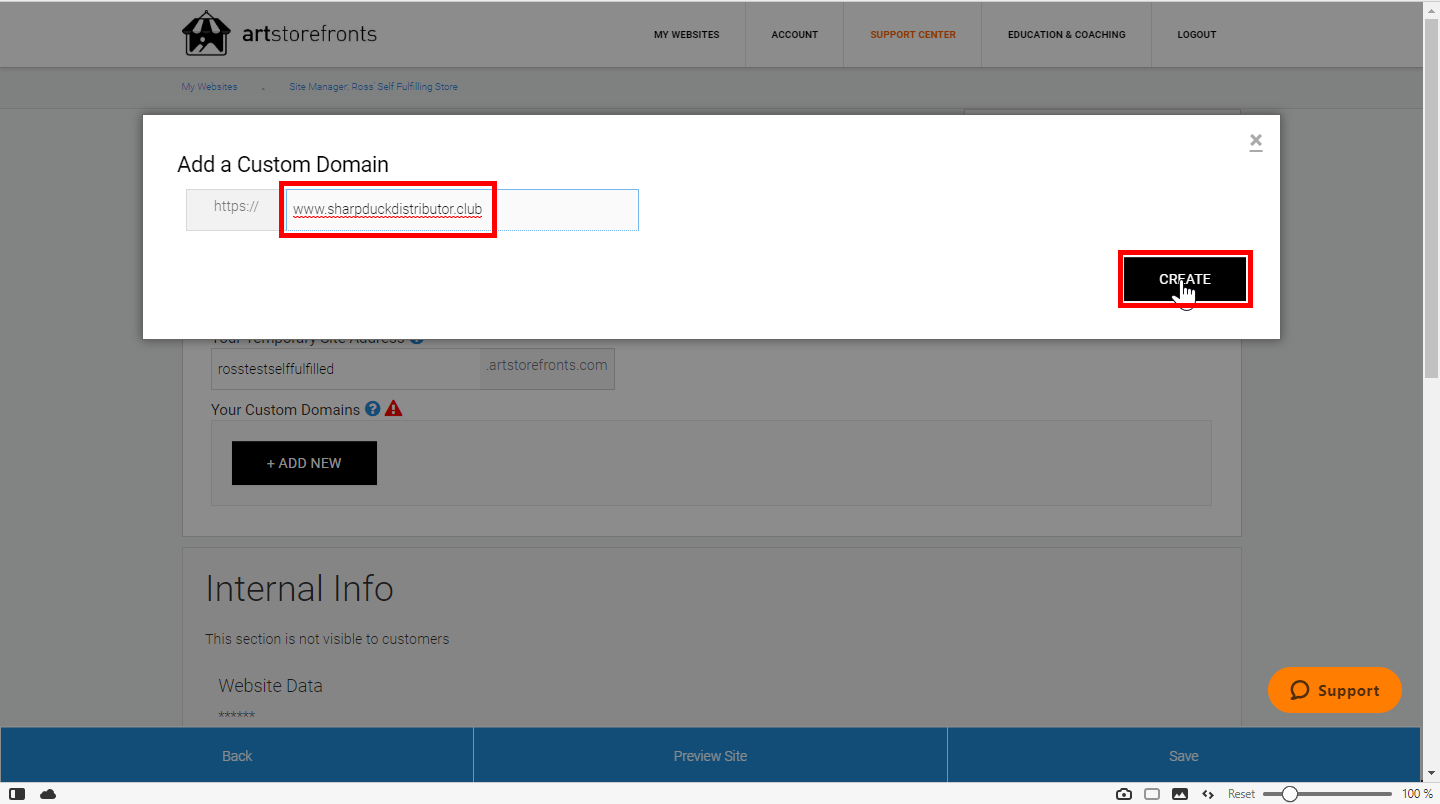Click the artstorefronts logo
1440x804 pixels.
point(279,34)
